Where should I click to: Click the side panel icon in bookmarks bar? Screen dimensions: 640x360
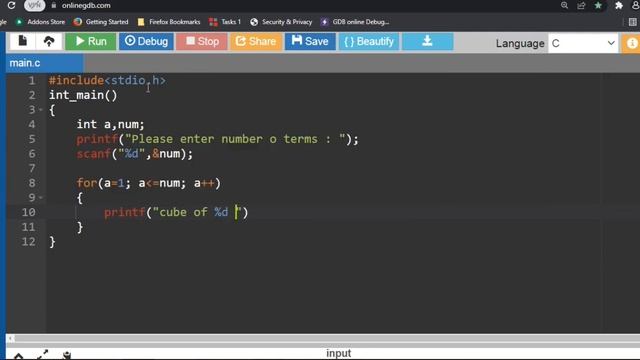click(x=632, y=22)
